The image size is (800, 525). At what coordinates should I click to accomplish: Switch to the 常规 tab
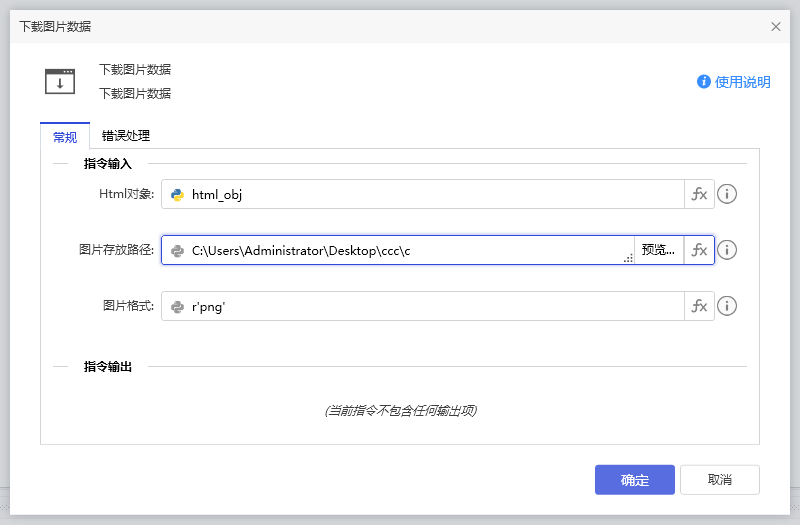click(65, 136)
